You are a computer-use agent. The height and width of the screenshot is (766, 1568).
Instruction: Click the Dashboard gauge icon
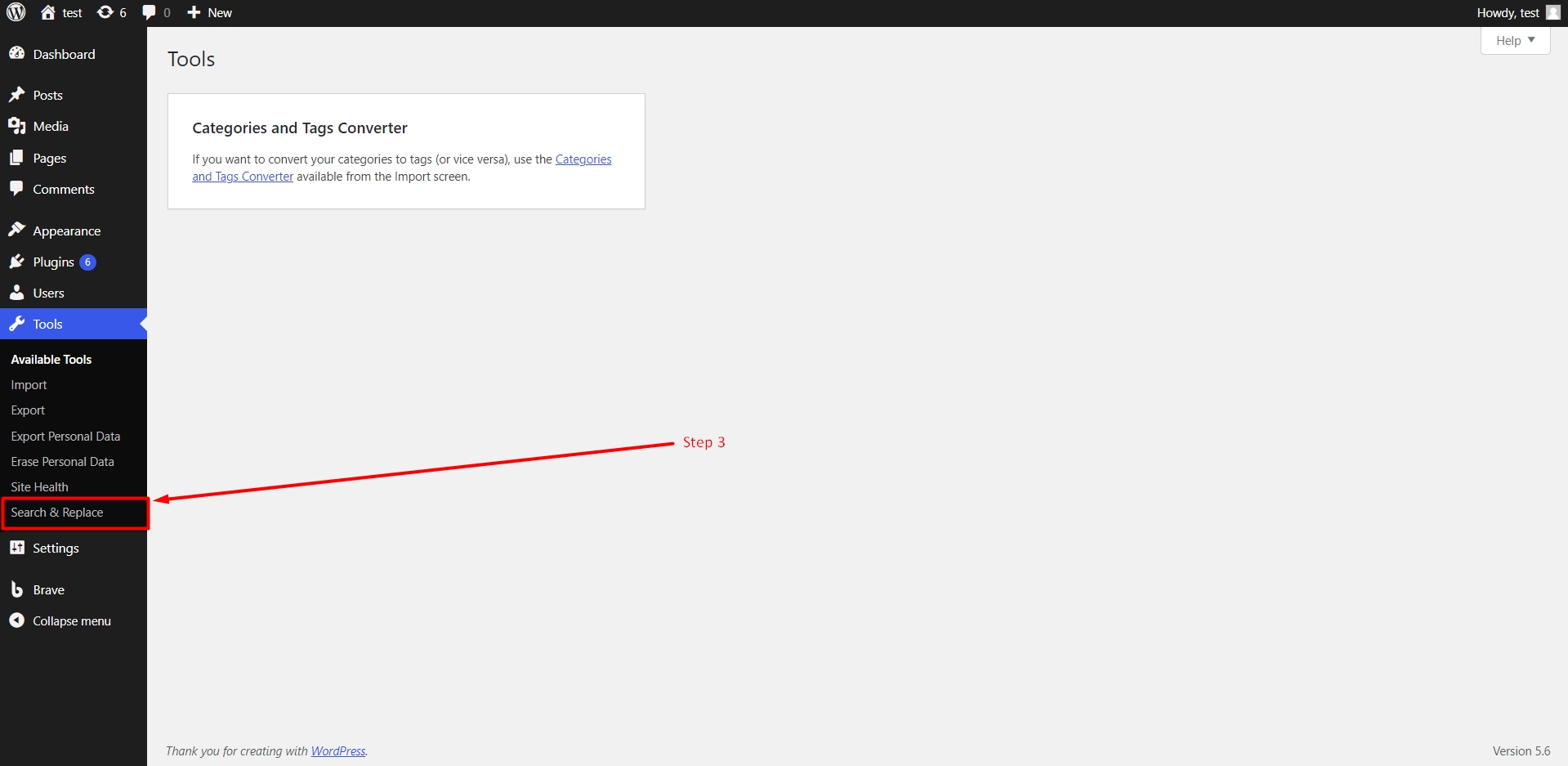pos(16,53)
